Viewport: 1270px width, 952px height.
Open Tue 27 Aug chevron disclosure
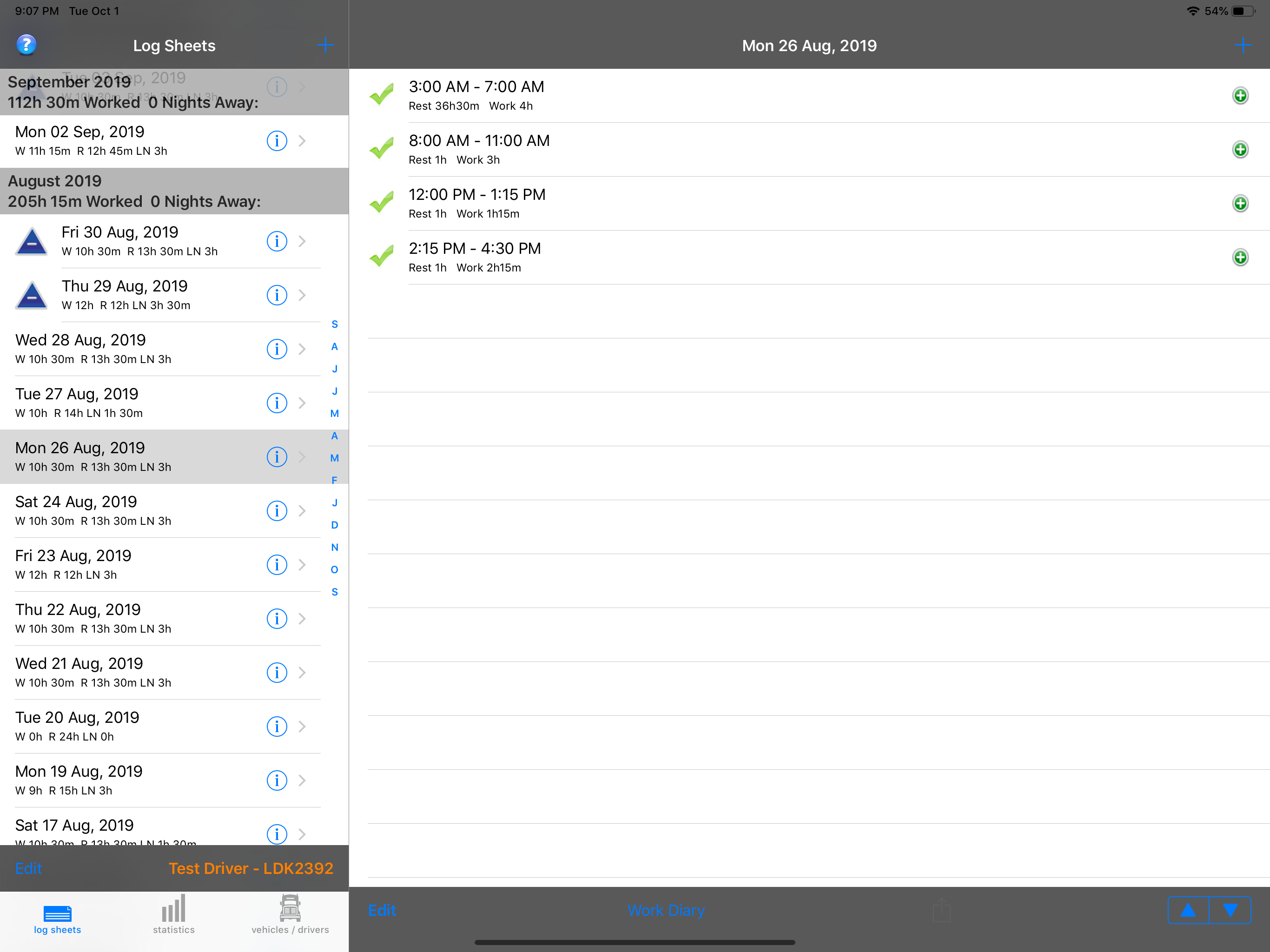click(x=302, y=403)
